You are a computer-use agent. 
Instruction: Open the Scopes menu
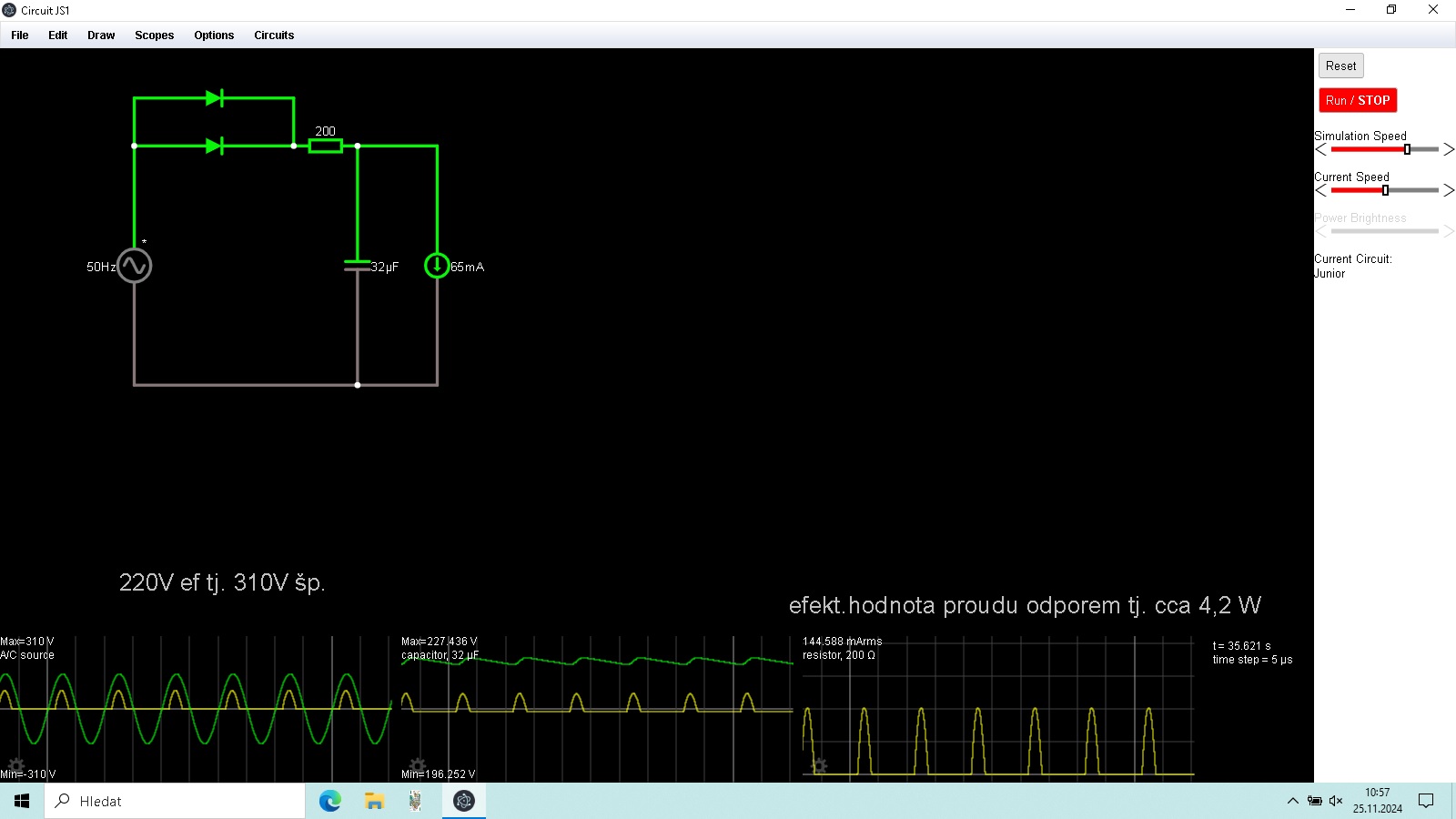pyautogui.click(x=154, y=35)
